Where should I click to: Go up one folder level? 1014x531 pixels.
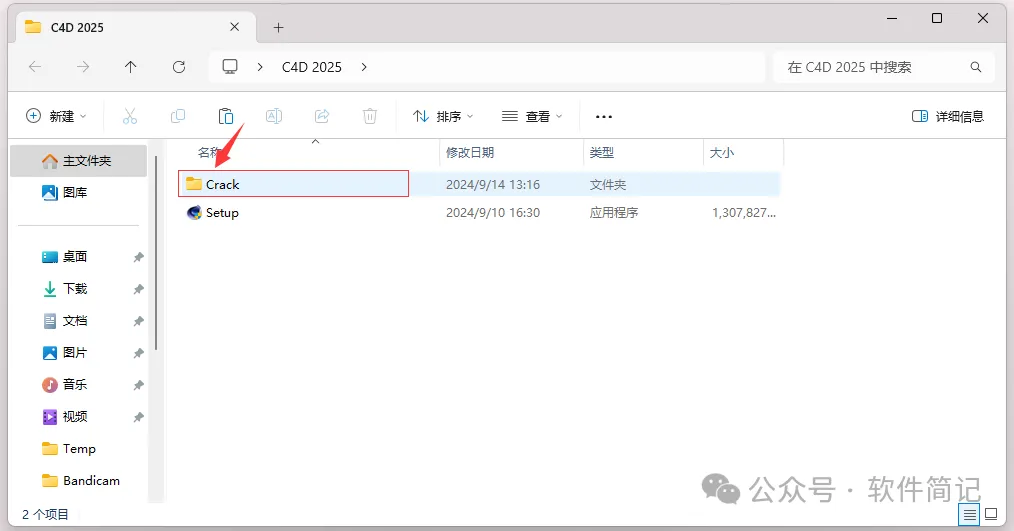(x=131, y=67)
